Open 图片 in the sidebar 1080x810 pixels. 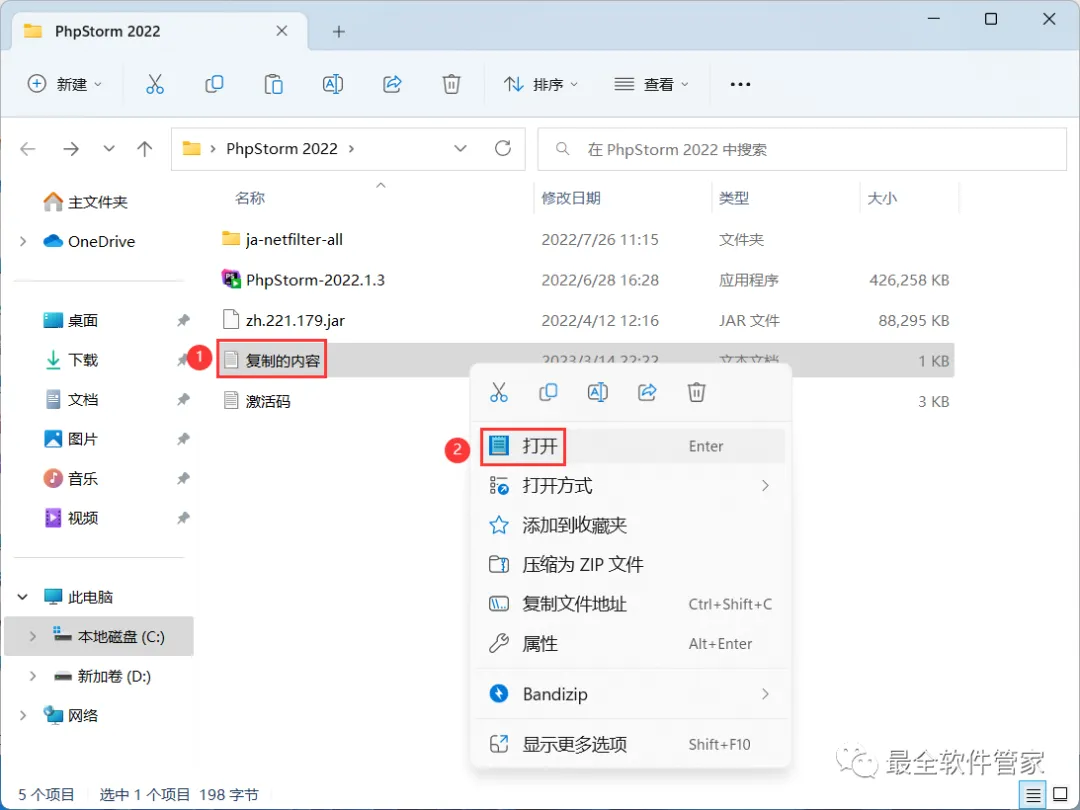(x=70, y=439)
